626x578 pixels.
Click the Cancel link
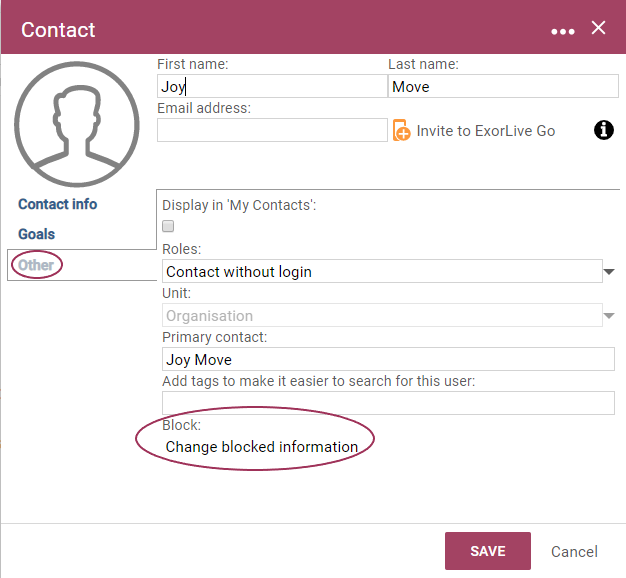click(x=574, y=551)
